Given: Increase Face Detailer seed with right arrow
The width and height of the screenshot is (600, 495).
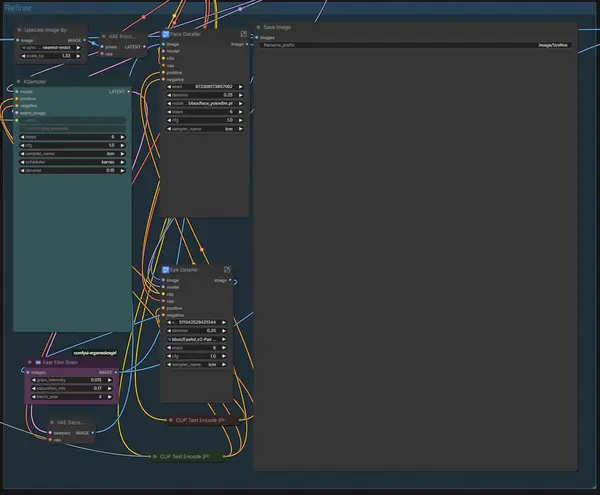Looking at the screenshot, I should click(241, 87).
